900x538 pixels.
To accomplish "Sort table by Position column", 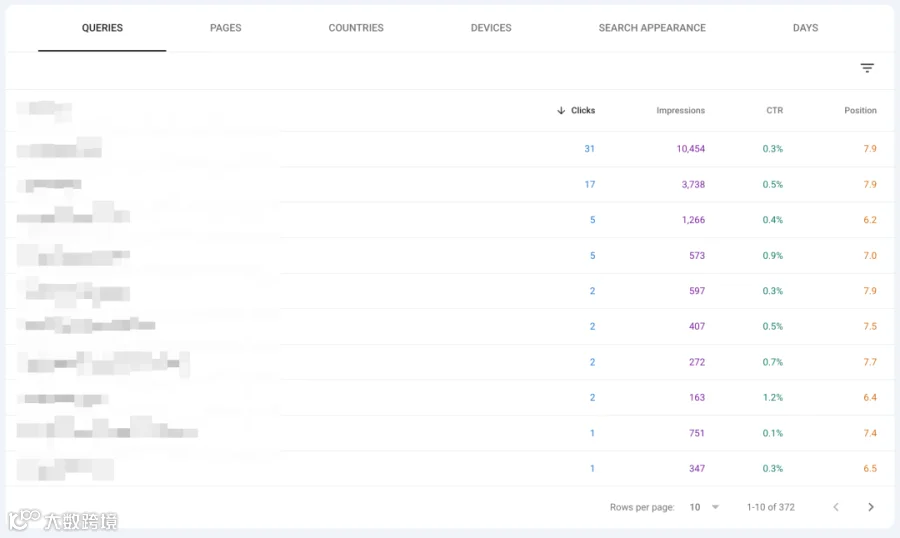I will click(x=860, y=110).
